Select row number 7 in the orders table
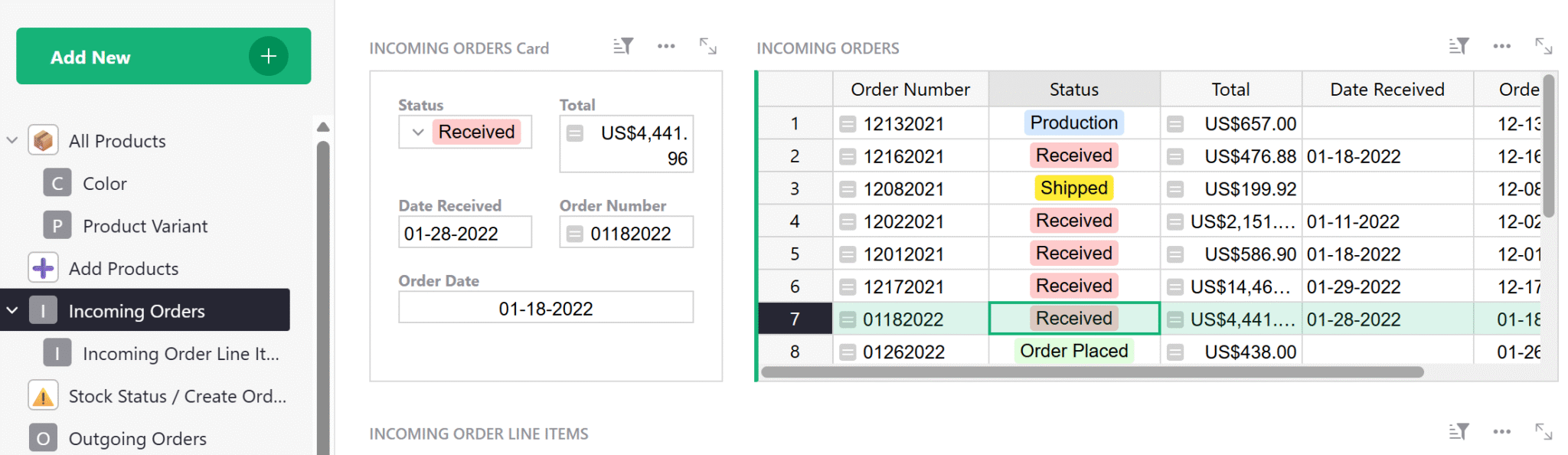 coord(795,319)
